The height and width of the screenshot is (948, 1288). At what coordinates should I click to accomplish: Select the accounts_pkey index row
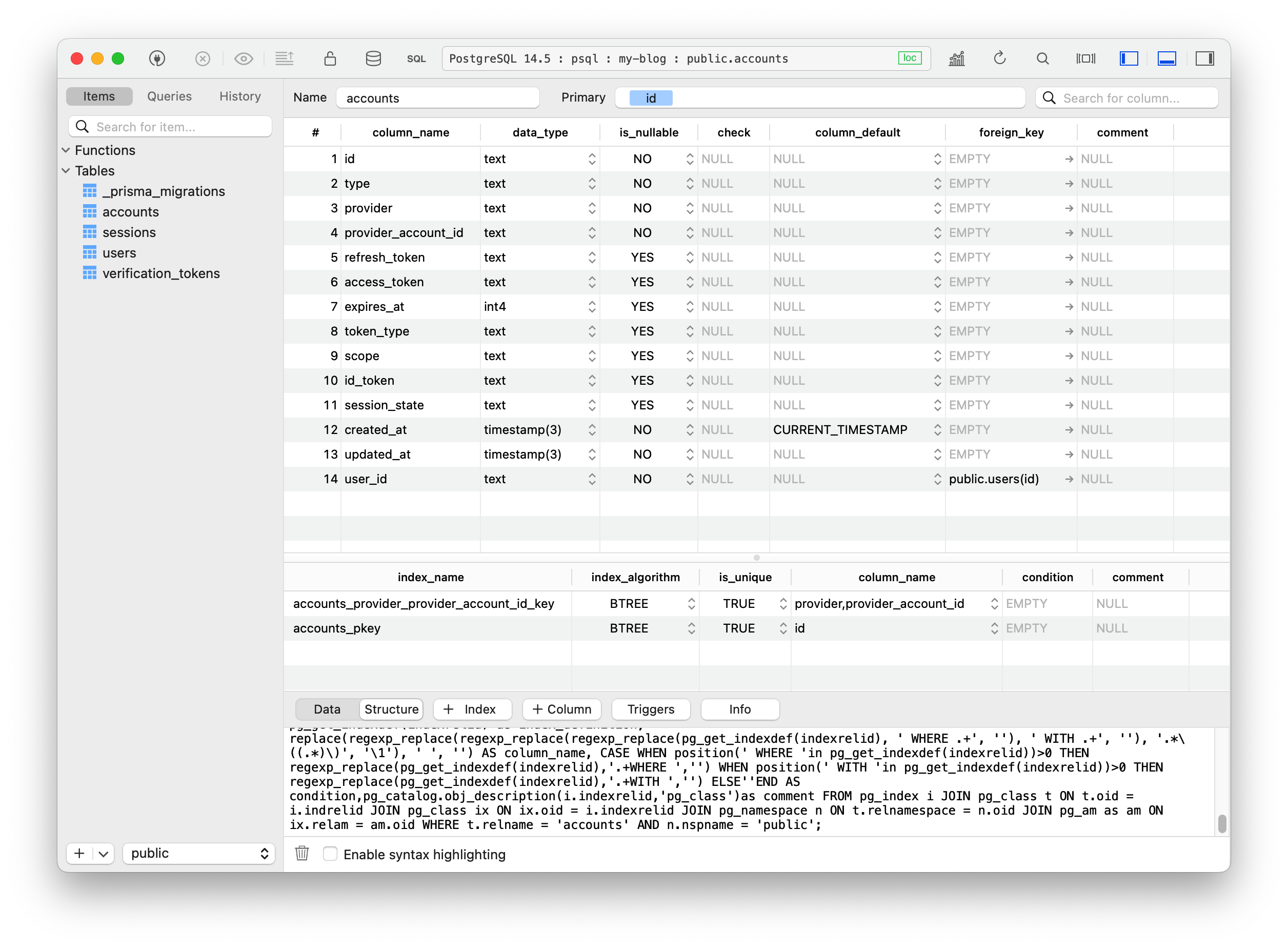(x=756, y=628)
